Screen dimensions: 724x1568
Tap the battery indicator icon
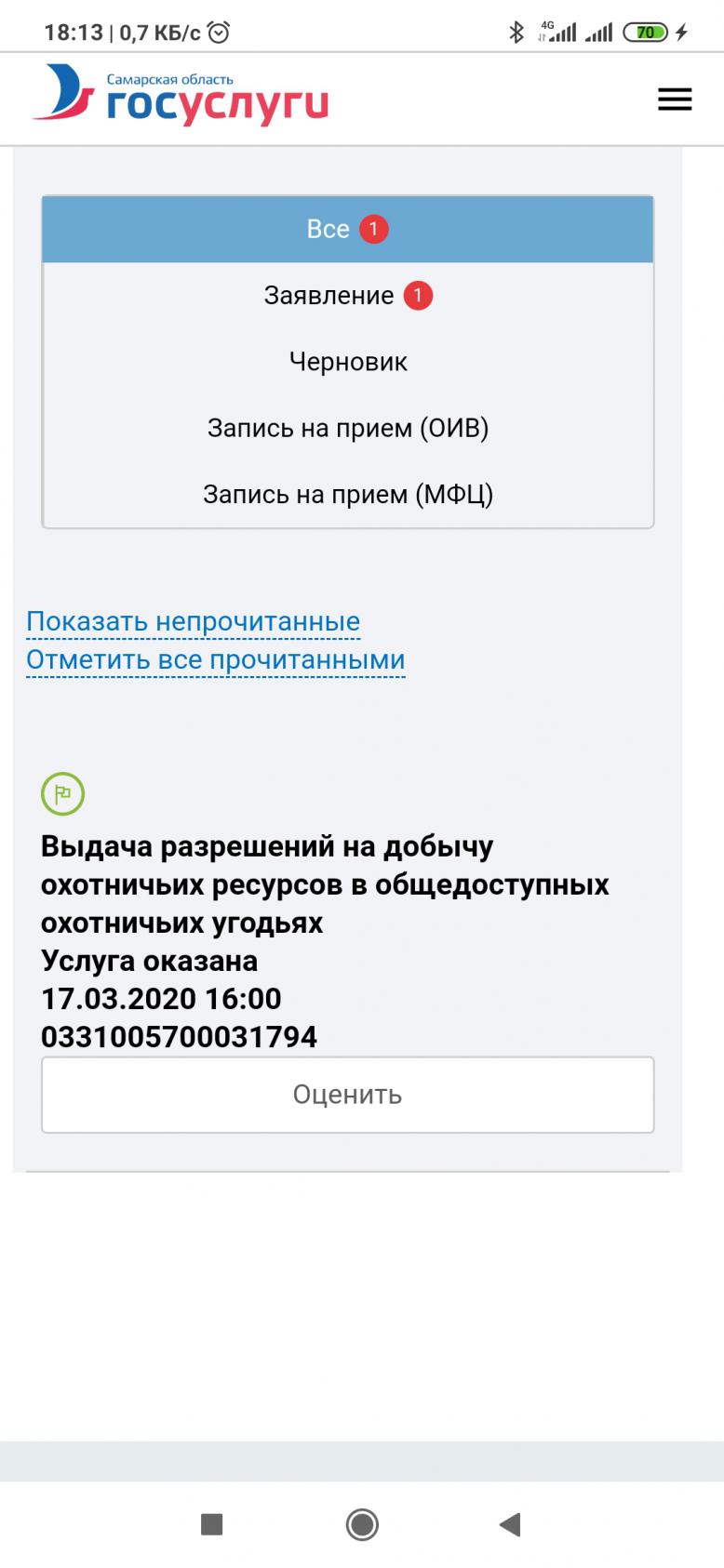coord(646,33)
